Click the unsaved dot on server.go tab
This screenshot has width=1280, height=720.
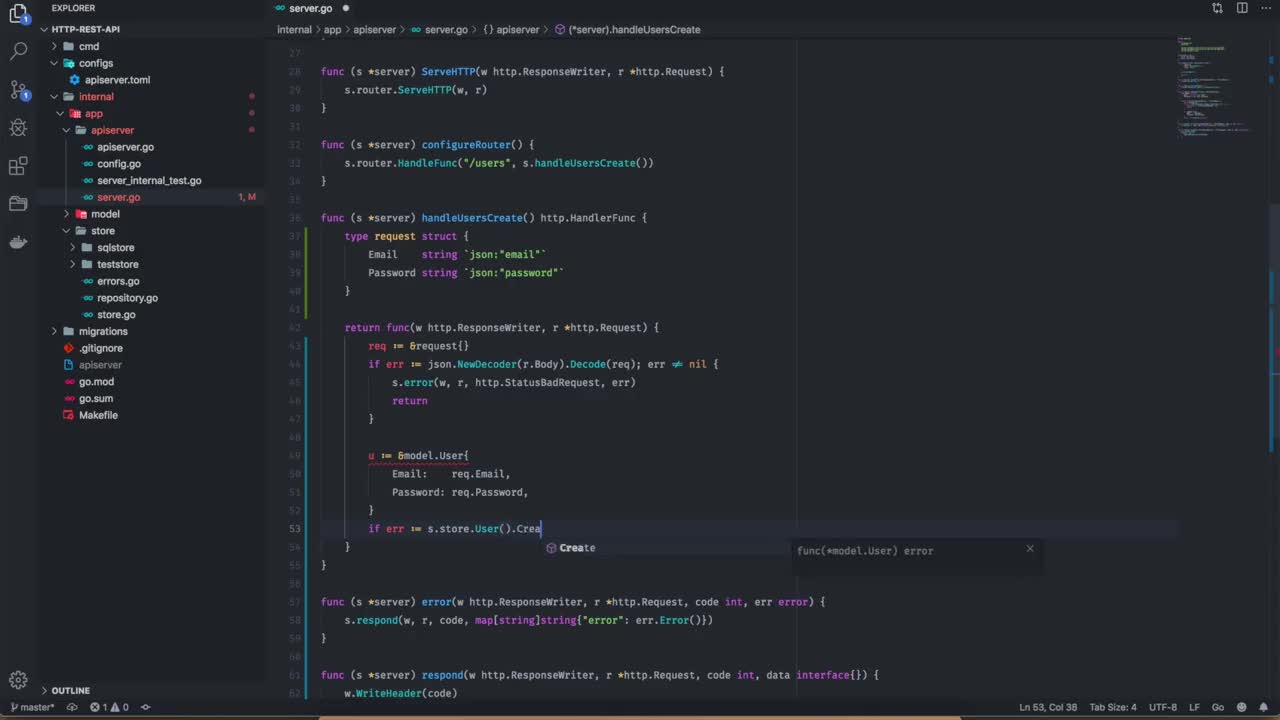point(346,8)
